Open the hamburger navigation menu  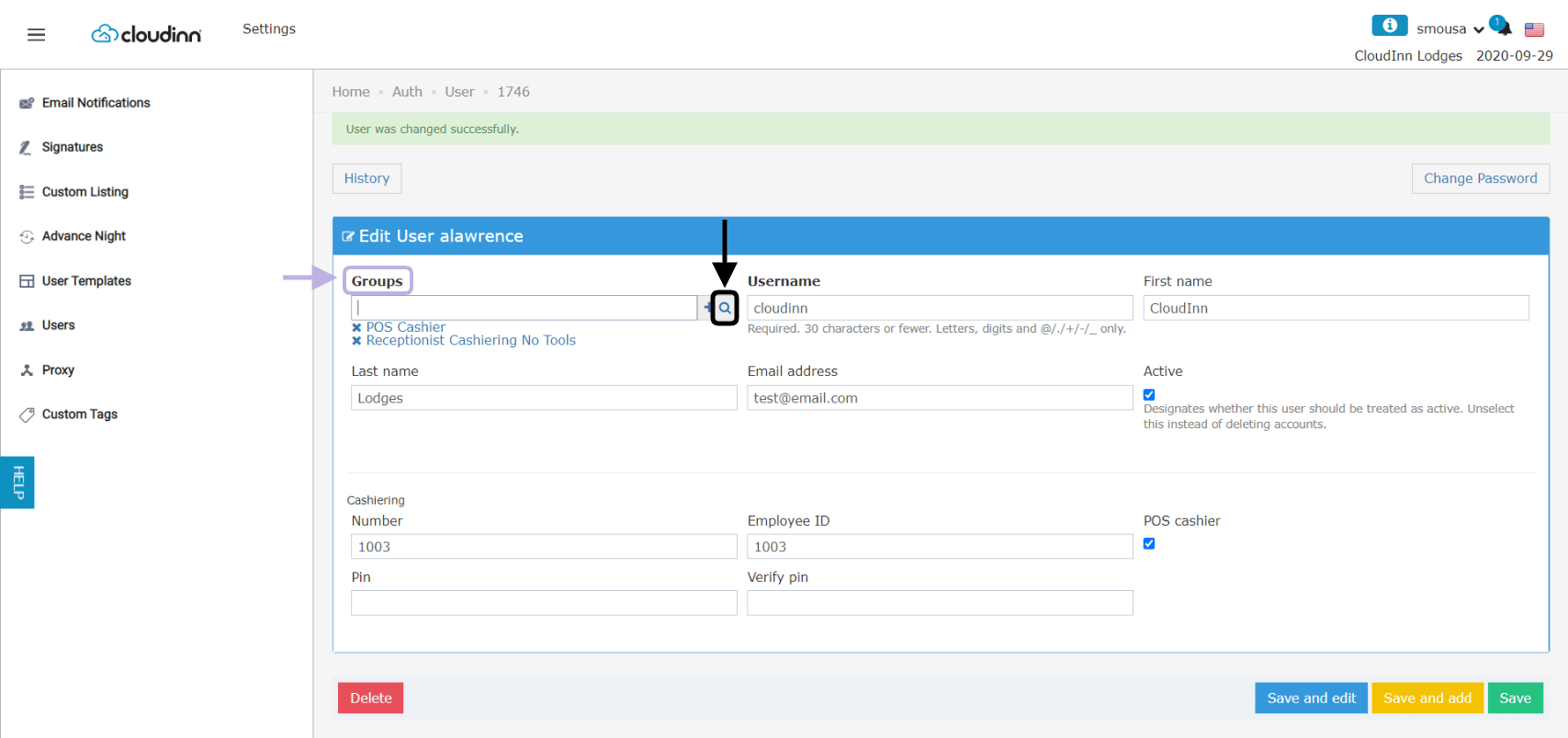[x=36, y=35]
